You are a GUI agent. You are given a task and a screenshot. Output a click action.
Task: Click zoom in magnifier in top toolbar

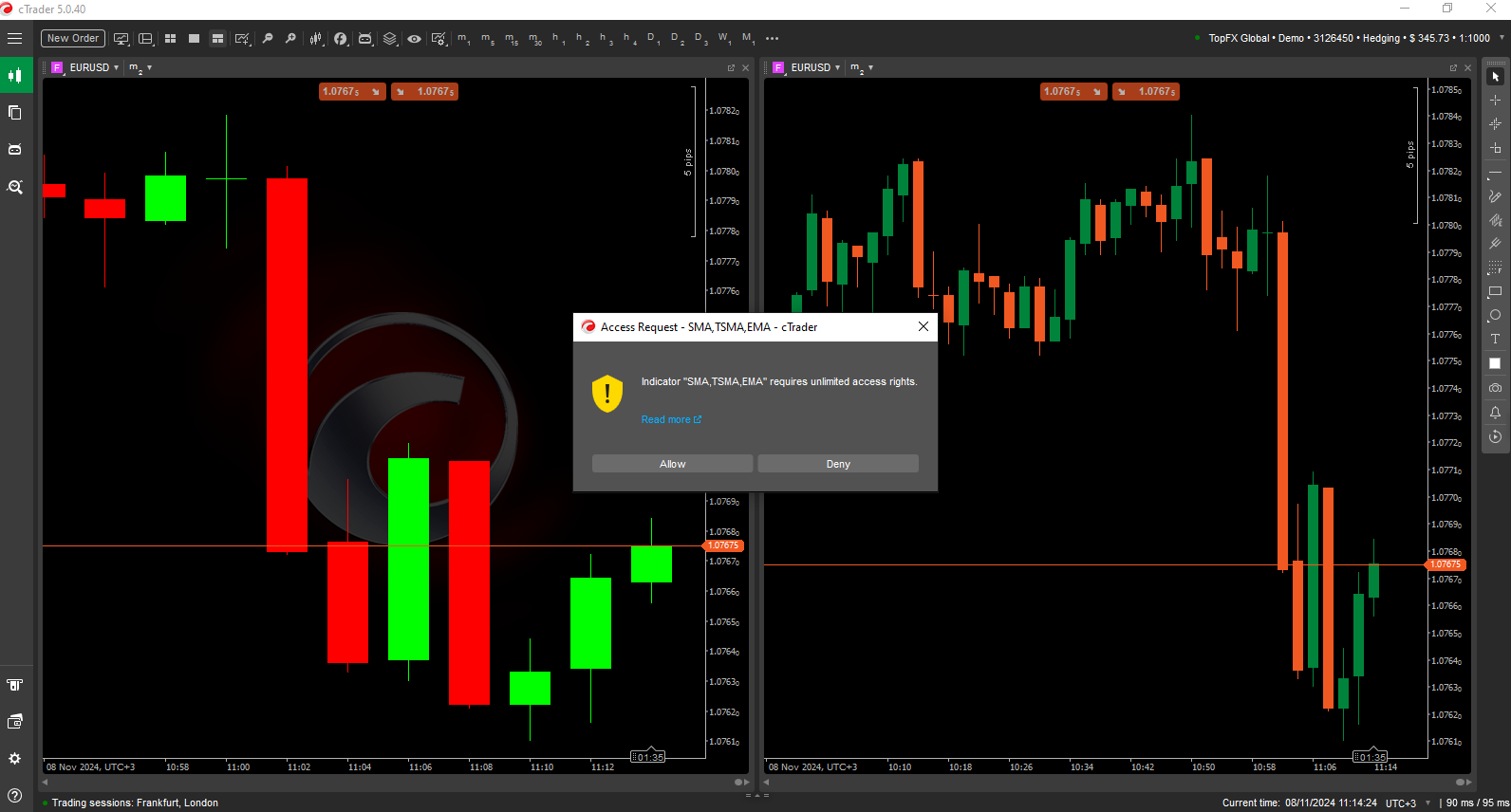(x=291, y=39)
